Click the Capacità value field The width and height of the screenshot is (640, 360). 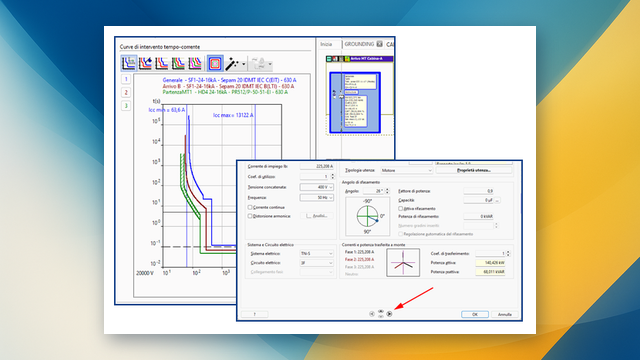click(x=478, y=200)
